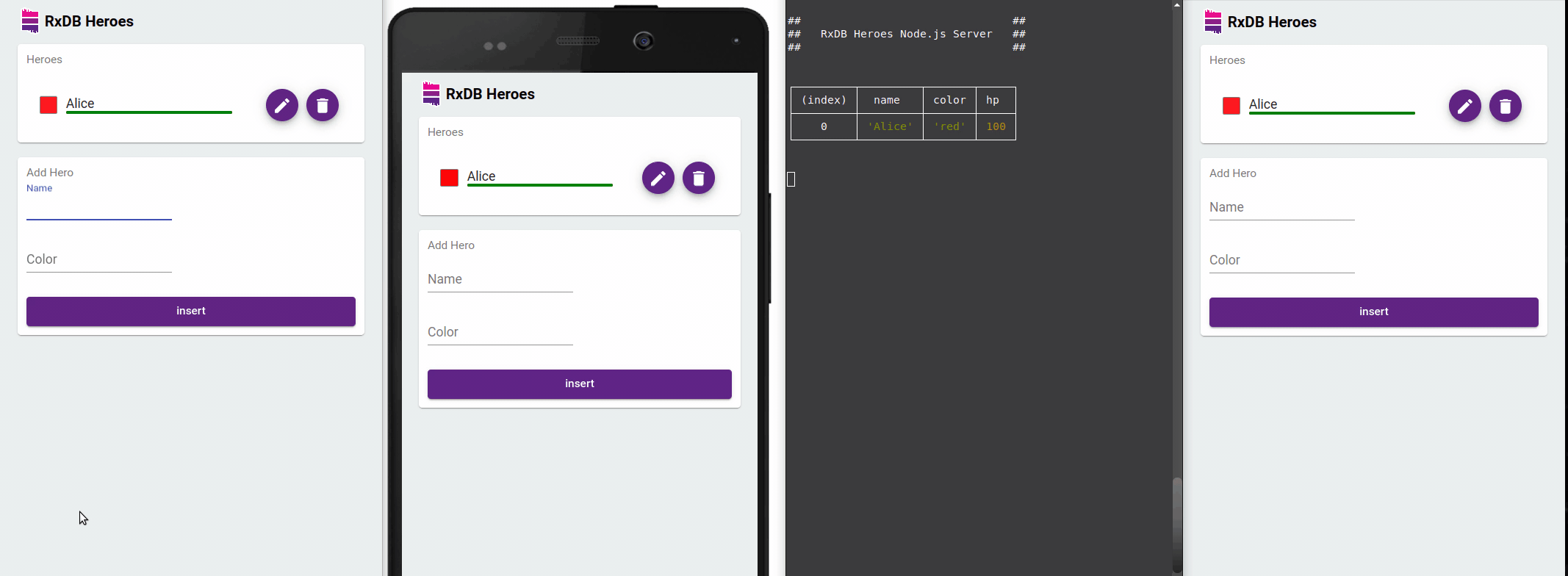The height and width of the screenshot is (576, 1568).
Task: Click 'Heroes' card heading in left window
Action: 44,60
